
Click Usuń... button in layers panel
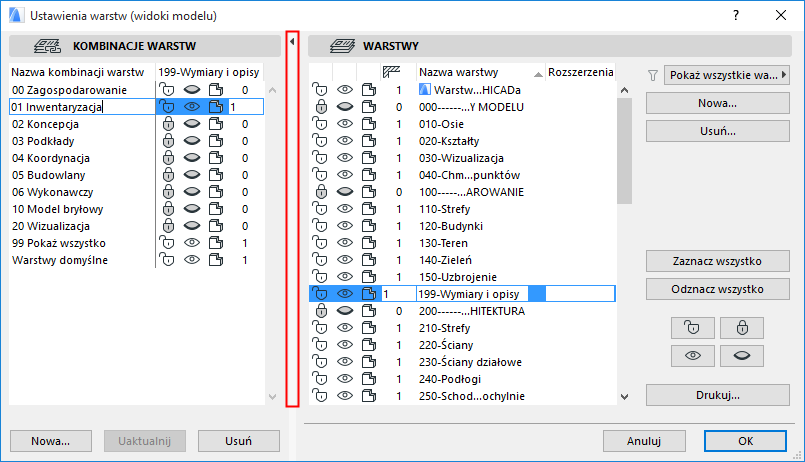[717, 131]
